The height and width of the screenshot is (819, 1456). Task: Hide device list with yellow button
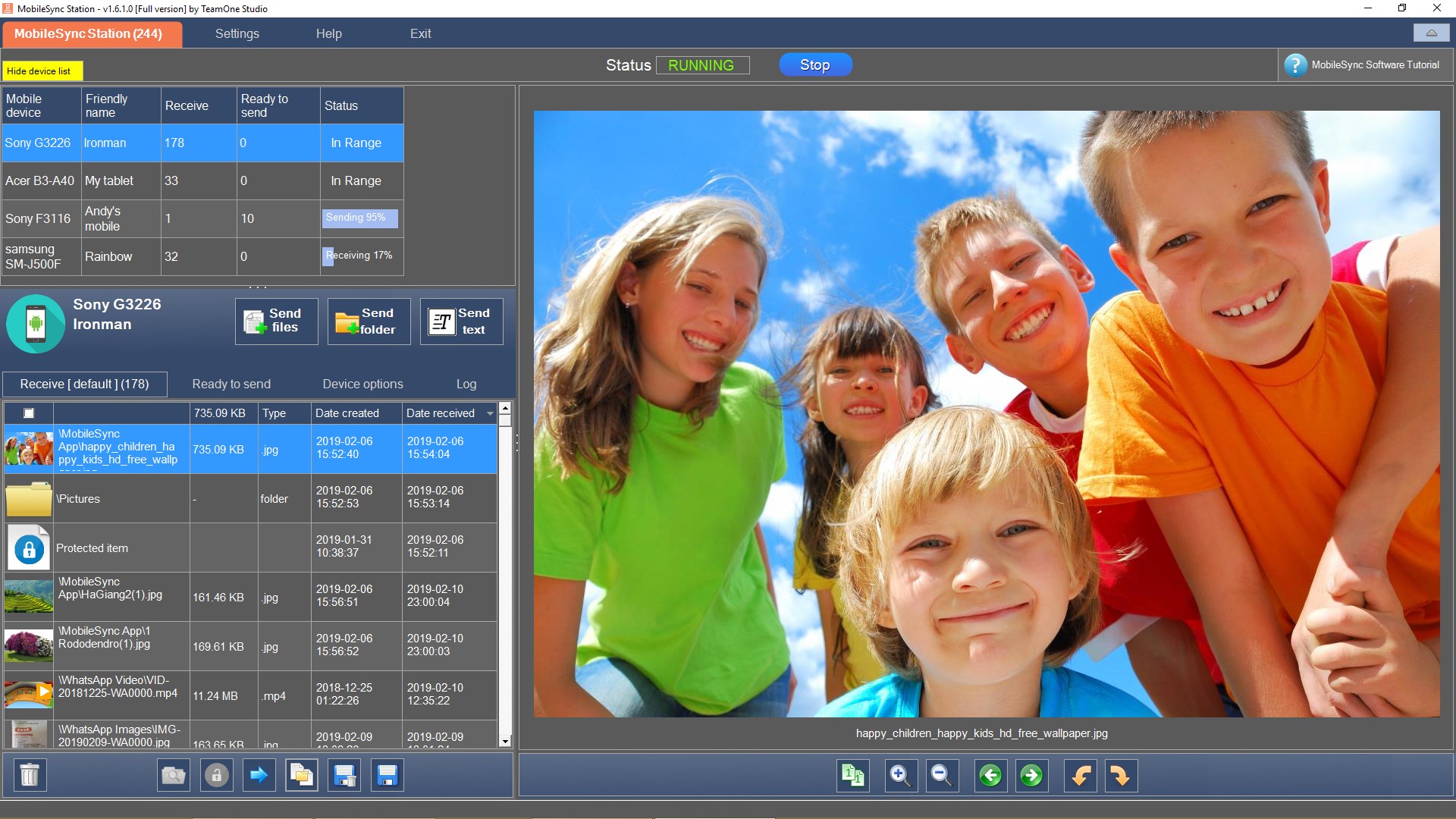[42, 71]
